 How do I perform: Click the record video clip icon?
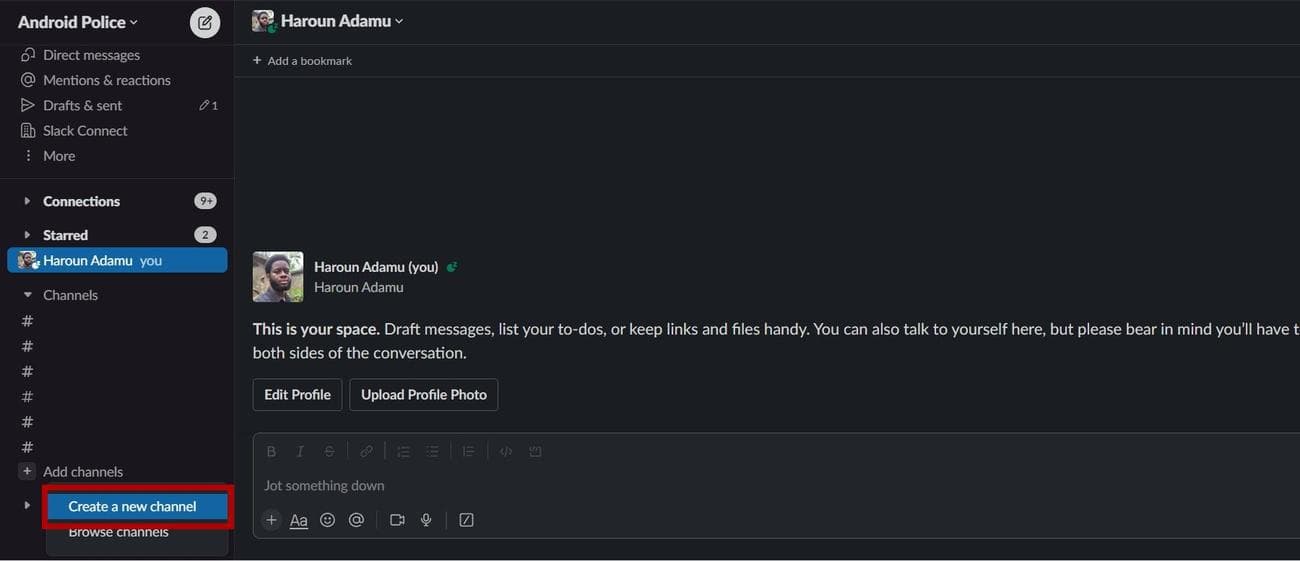(x=397, y=520)
